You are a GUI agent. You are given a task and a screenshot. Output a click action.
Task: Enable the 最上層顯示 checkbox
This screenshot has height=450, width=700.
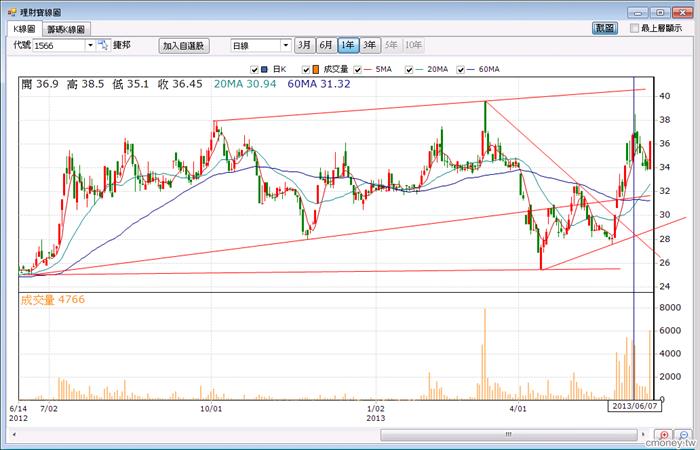coord(634,28)
